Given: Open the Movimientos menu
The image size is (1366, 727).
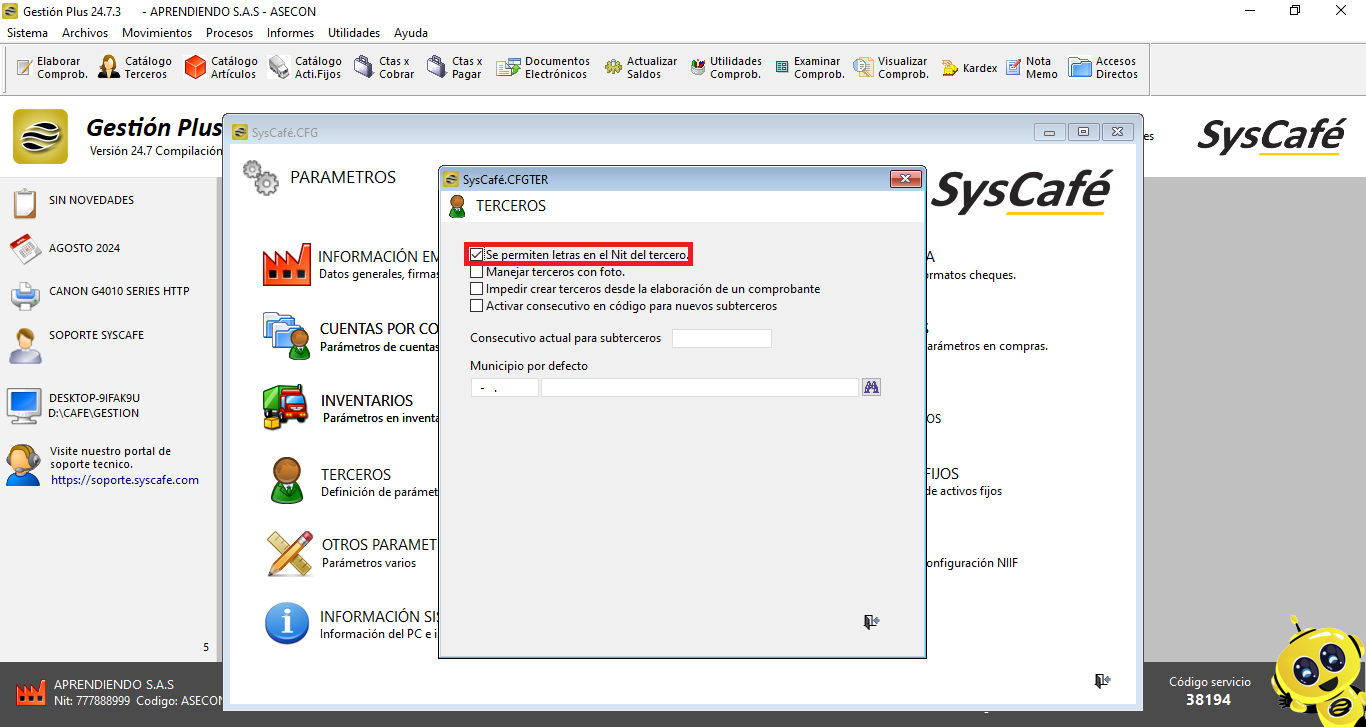Looking at the screenshot, I should coord(157,33).
